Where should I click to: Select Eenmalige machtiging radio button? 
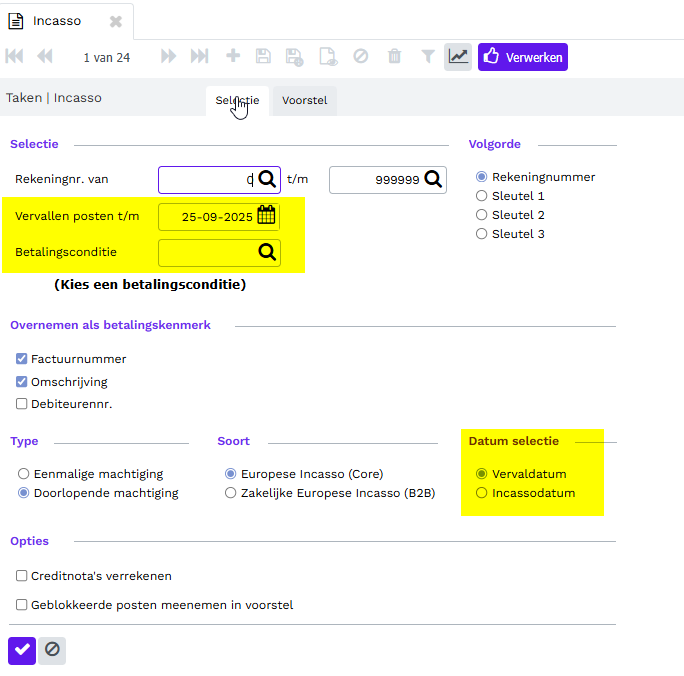coord(24,474)
